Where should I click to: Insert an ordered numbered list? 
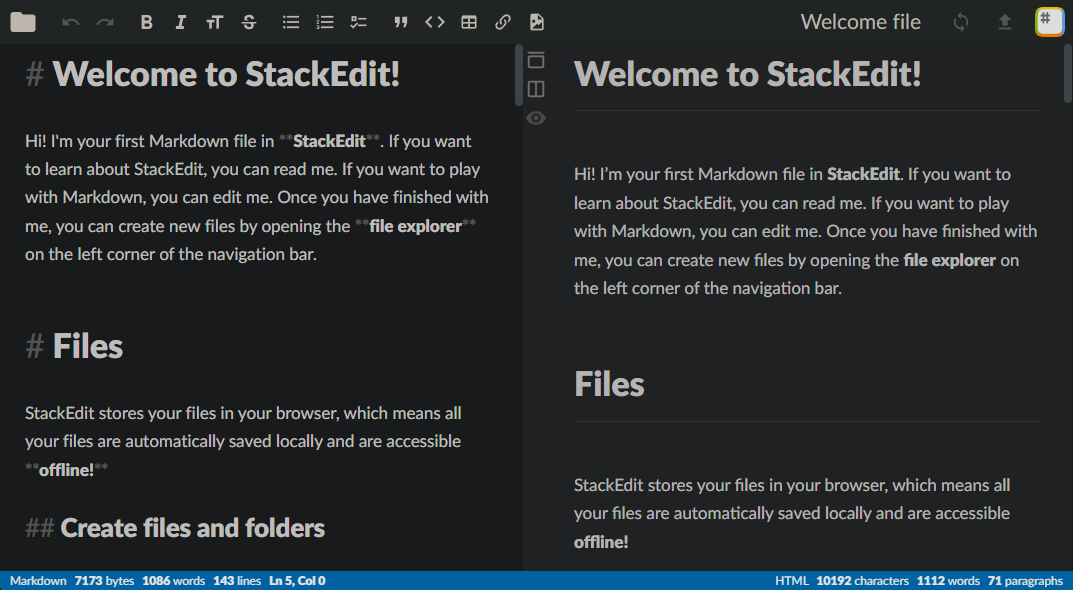[325, 22]
